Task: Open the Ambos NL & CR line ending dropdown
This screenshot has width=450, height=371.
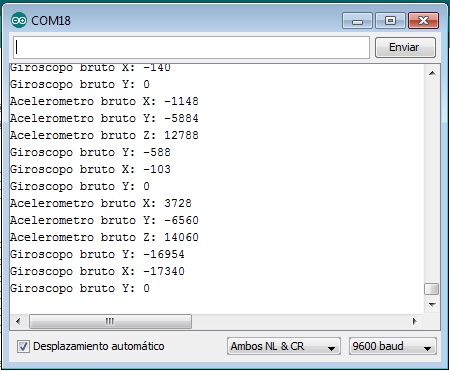Action: (284, 346)
